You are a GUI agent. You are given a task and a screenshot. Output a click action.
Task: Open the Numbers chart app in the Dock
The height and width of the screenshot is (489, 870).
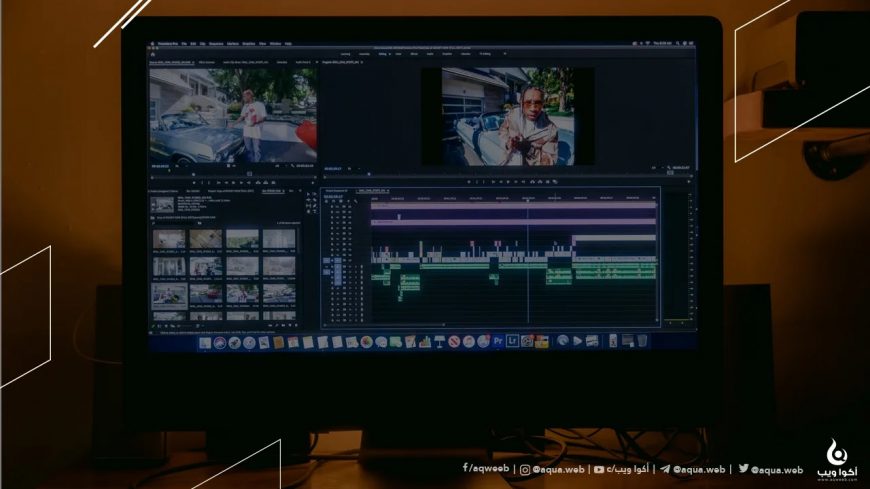[425, 342]
